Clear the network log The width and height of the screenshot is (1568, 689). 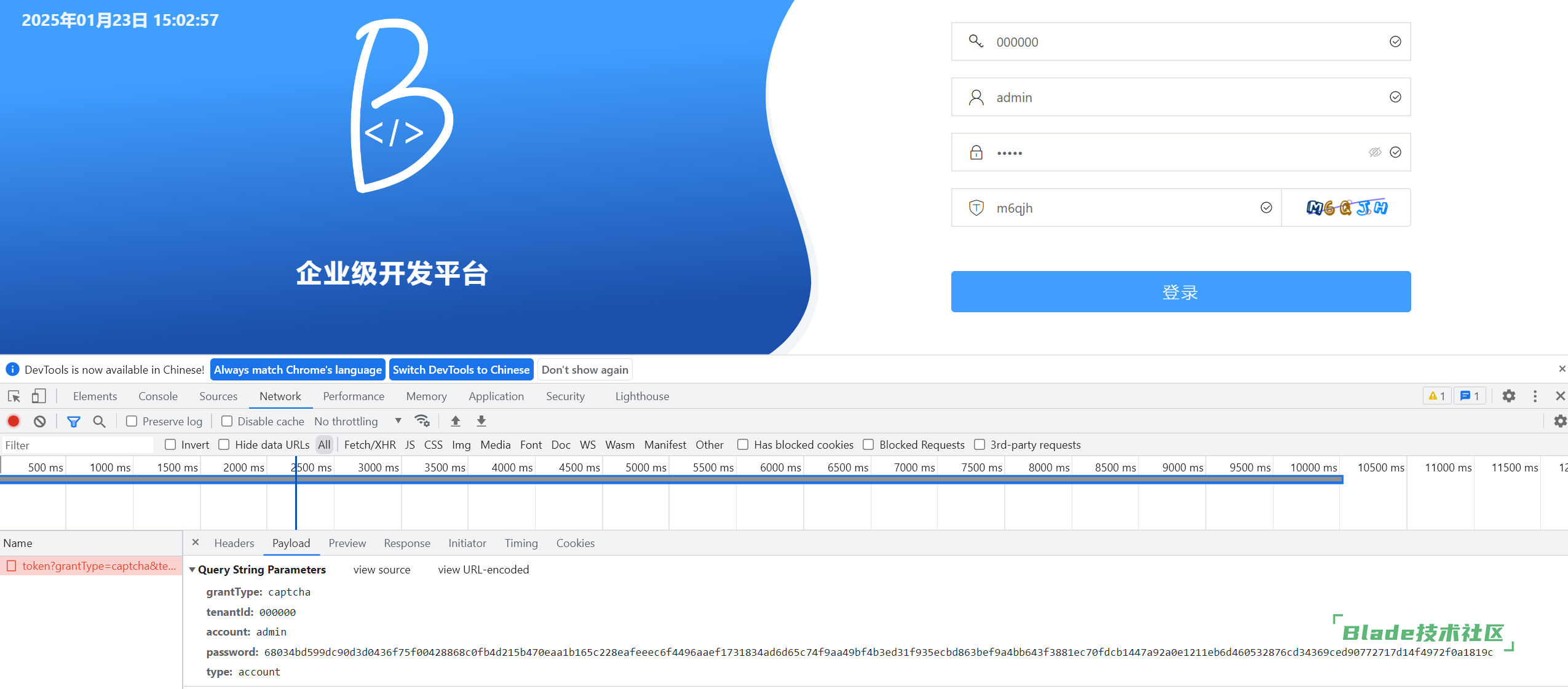click(40, 421)
